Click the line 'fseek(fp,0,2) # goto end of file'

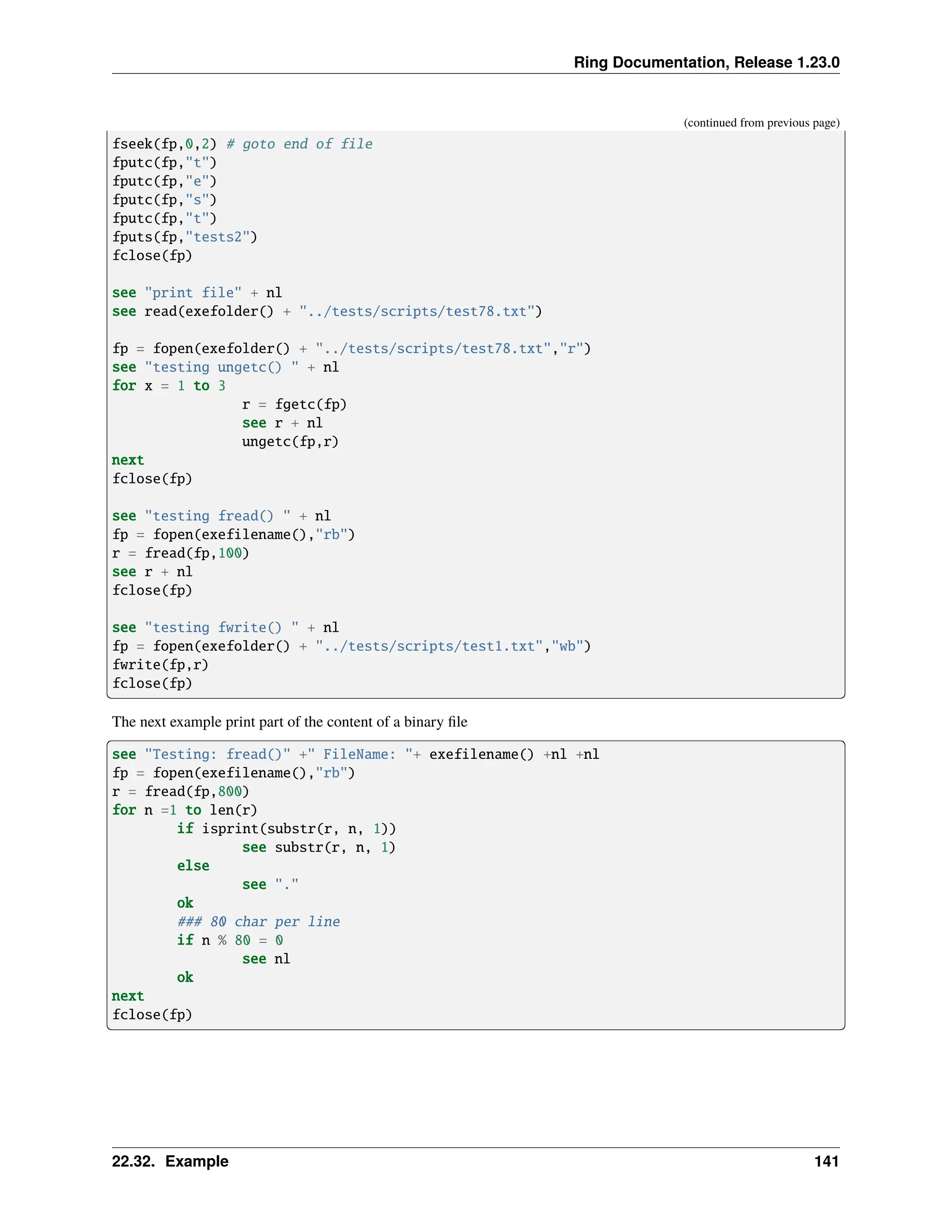click(242, 144)
